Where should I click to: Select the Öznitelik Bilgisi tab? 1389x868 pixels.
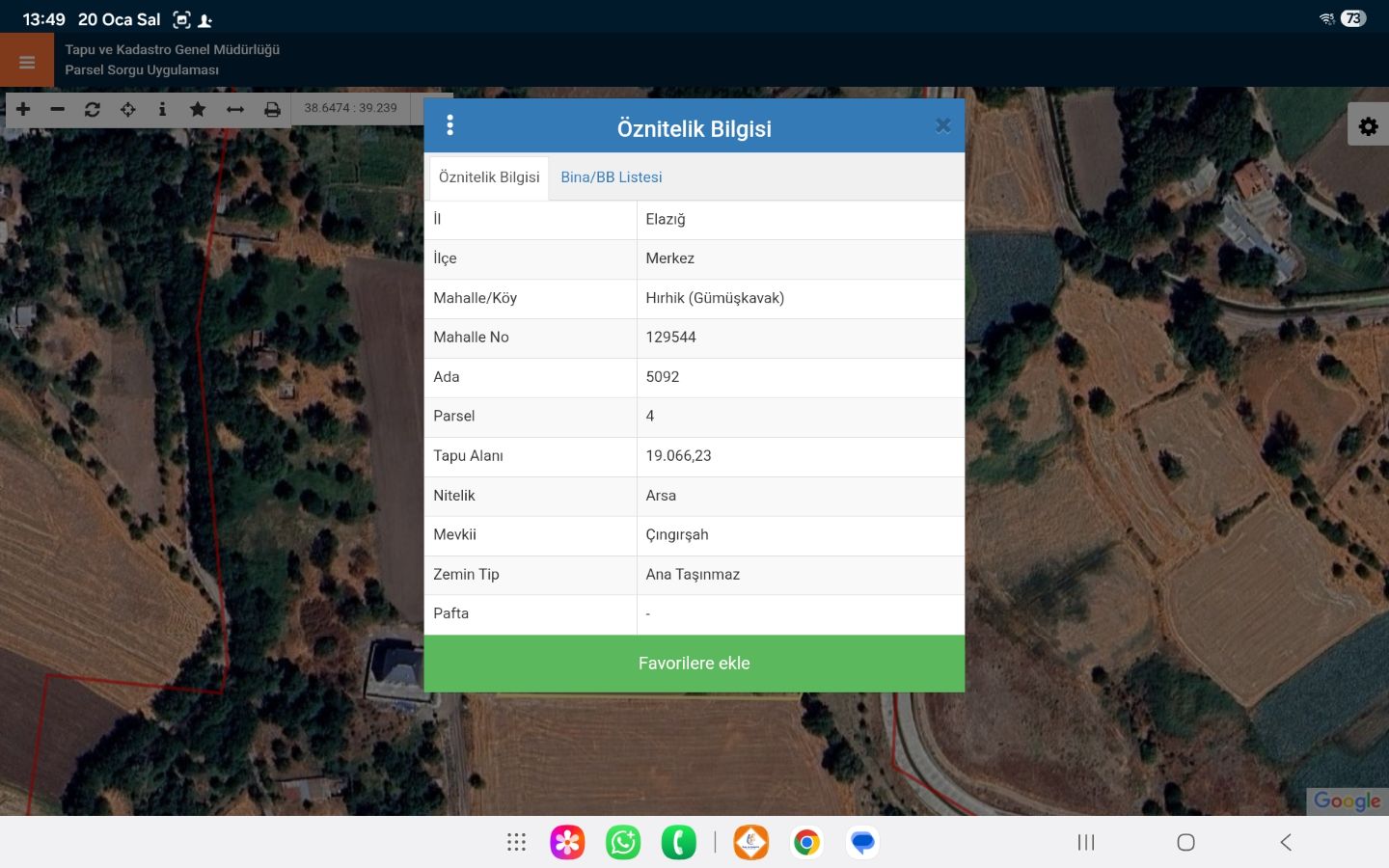(489, 177)
